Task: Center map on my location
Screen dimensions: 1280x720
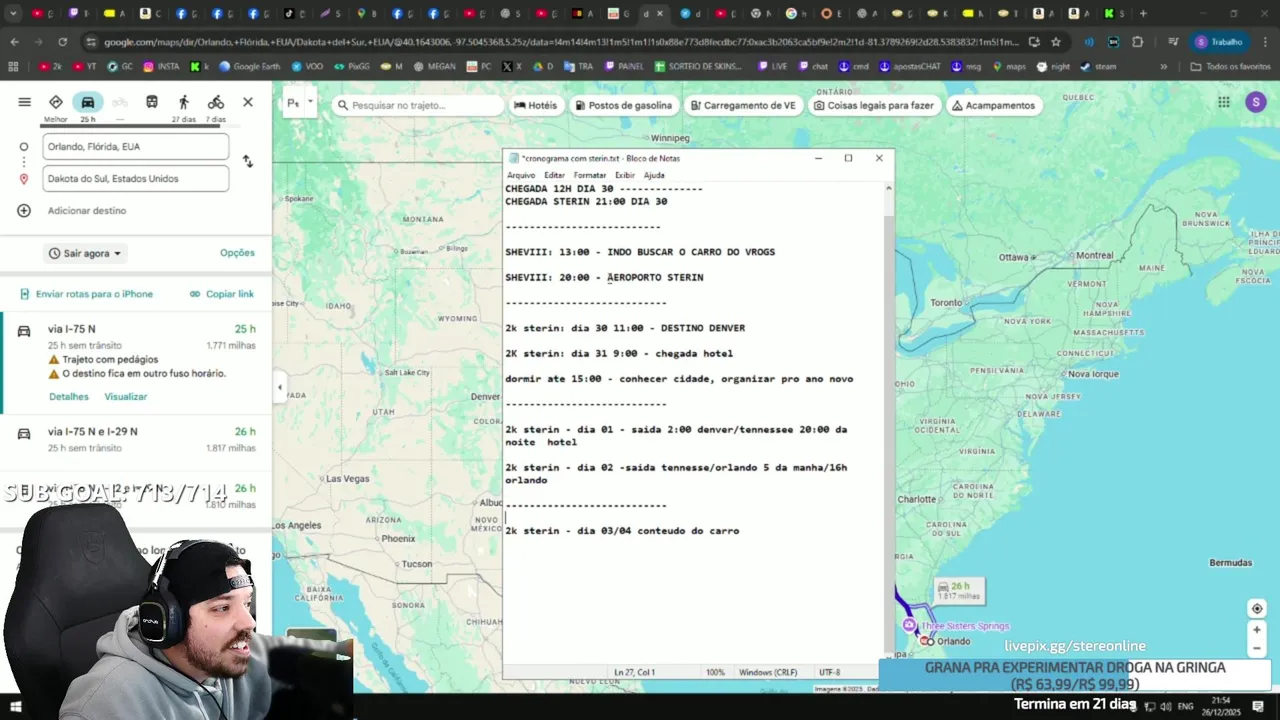Action: (x=1257, y=609)
